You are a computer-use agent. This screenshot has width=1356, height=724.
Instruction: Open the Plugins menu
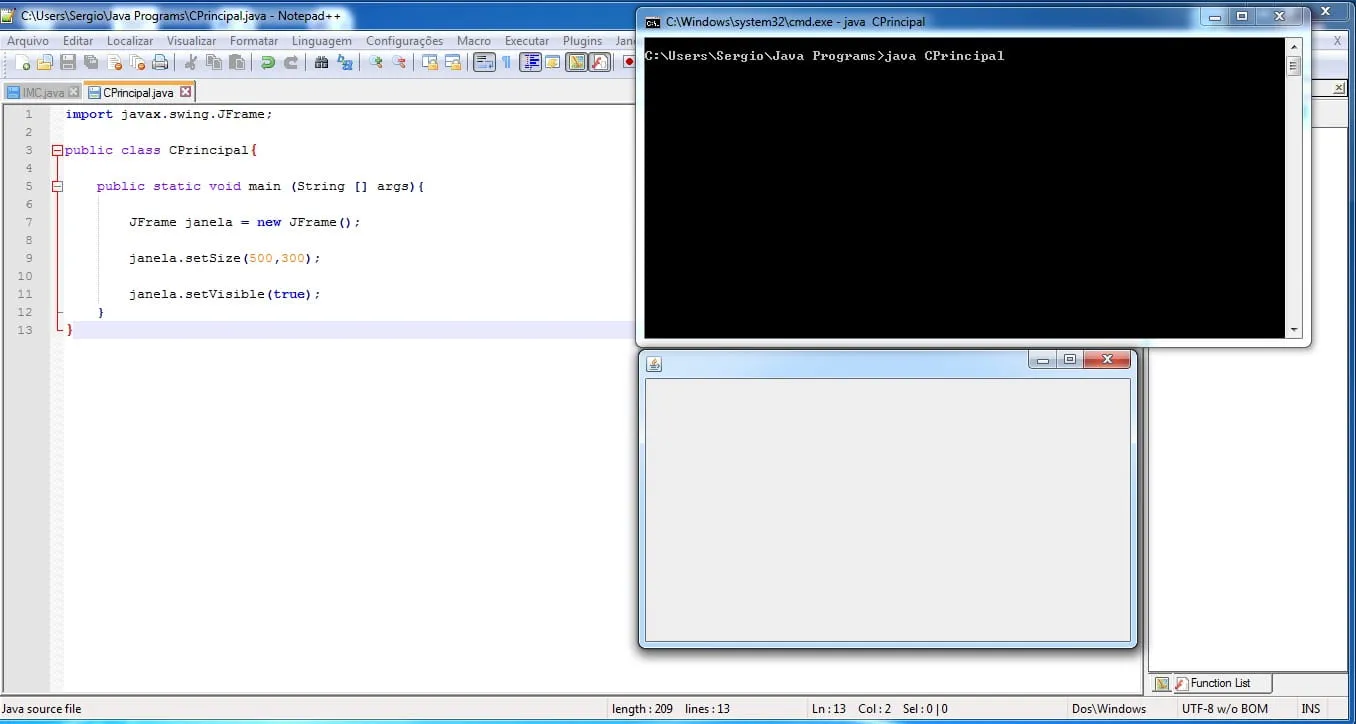583,41
